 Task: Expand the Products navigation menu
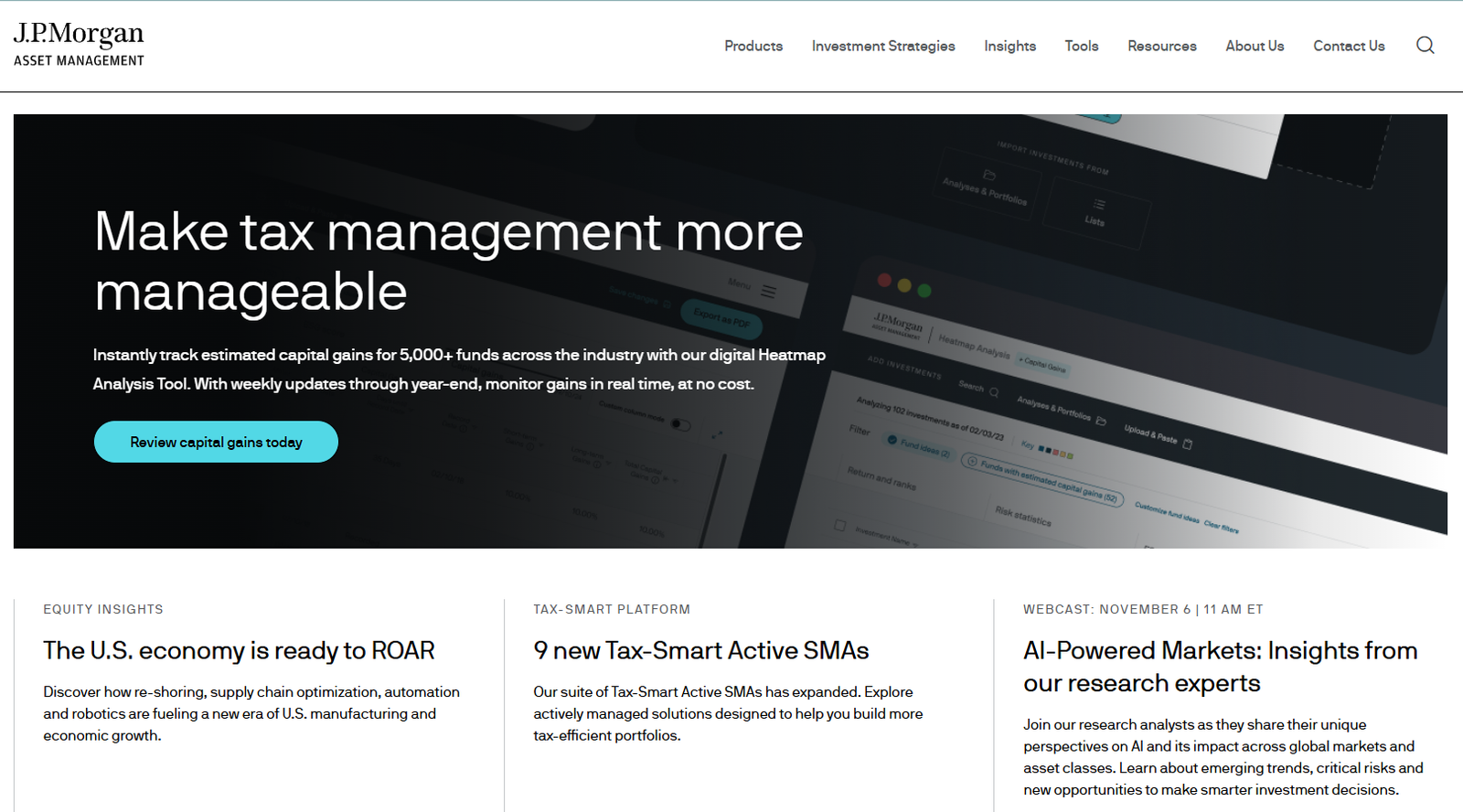point(753,46)
